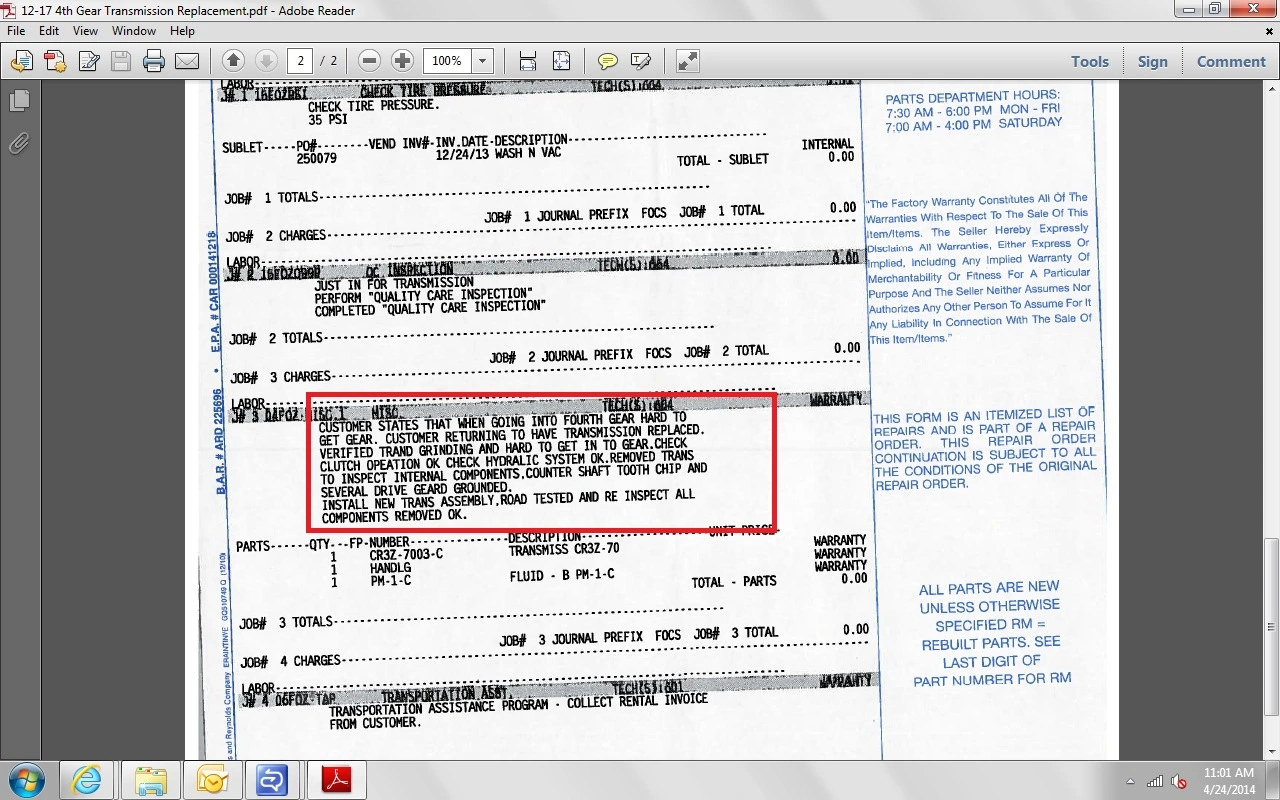Click "ALL PARTS ARE NEW" notice
1280x800 pixels.
989,588
